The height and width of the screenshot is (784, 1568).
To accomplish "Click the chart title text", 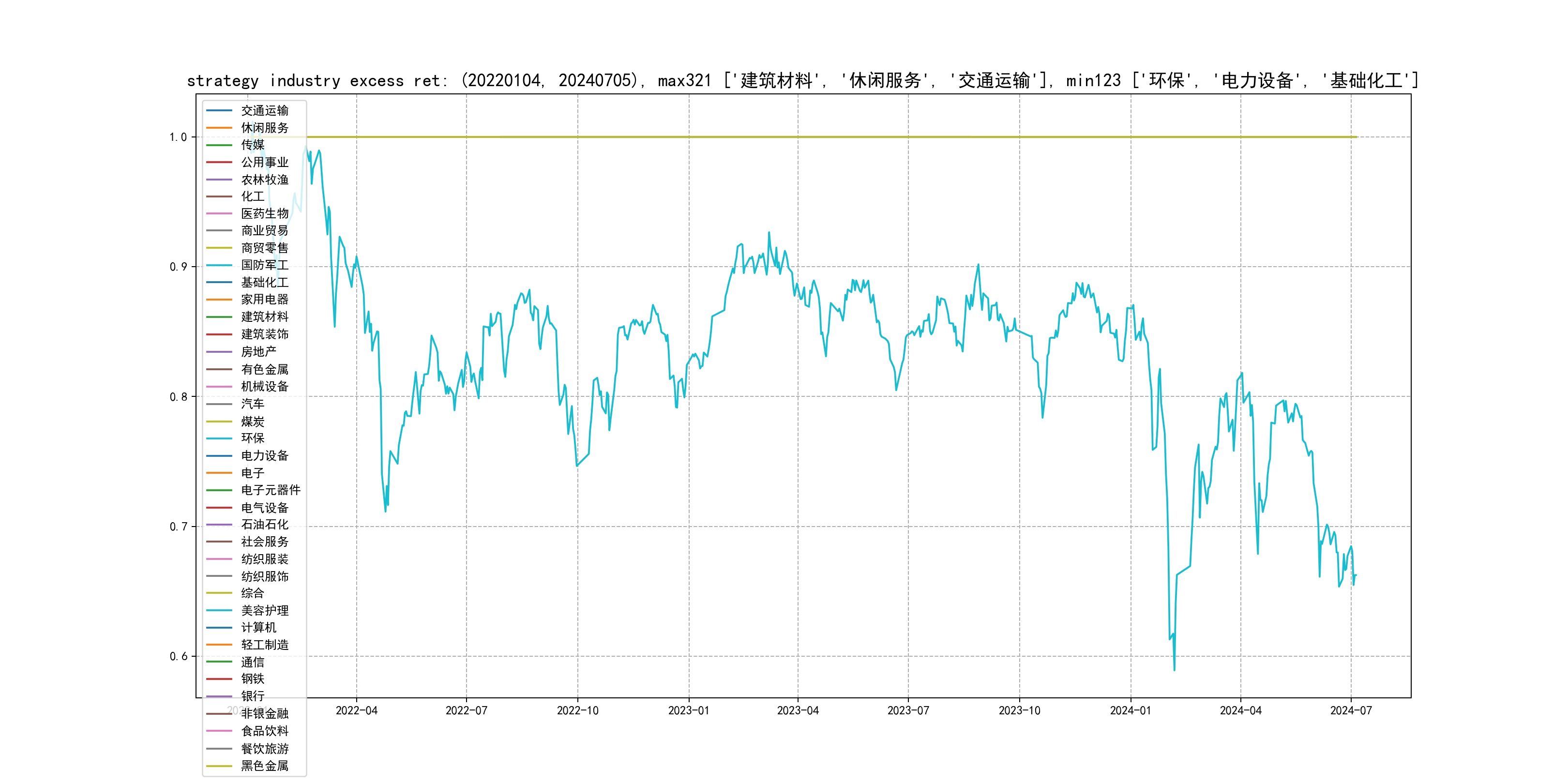I will [802, 81].
